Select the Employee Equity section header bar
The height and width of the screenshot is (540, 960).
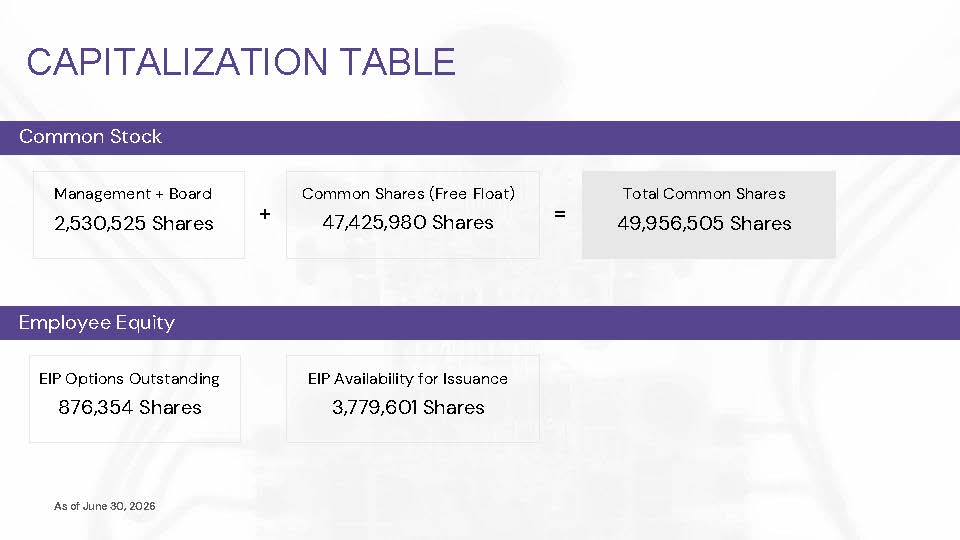tap(480, 323)
